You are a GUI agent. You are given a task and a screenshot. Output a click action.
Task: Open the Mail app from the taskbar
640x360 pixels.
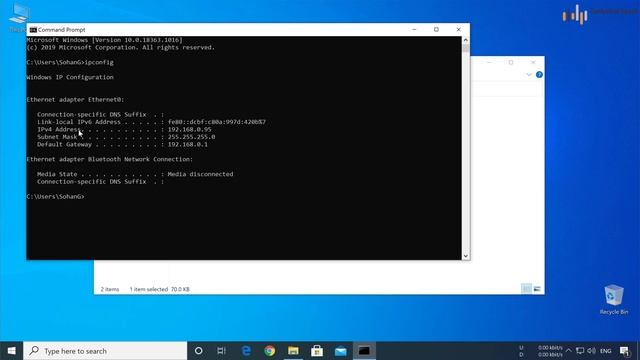(x=340, y=351)
